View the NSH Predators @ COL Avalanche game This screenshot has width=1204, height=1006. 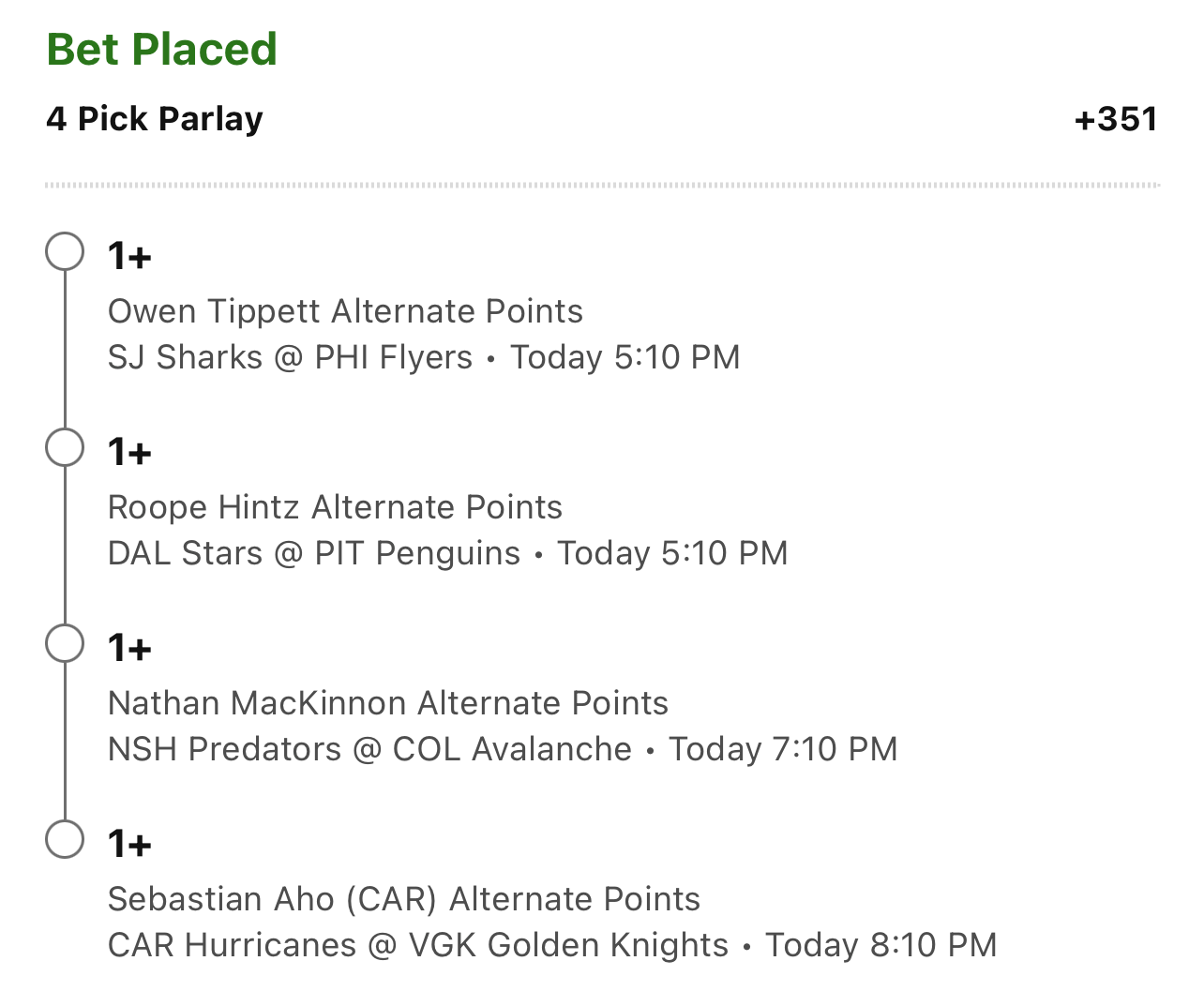click(x=370, y=749)
